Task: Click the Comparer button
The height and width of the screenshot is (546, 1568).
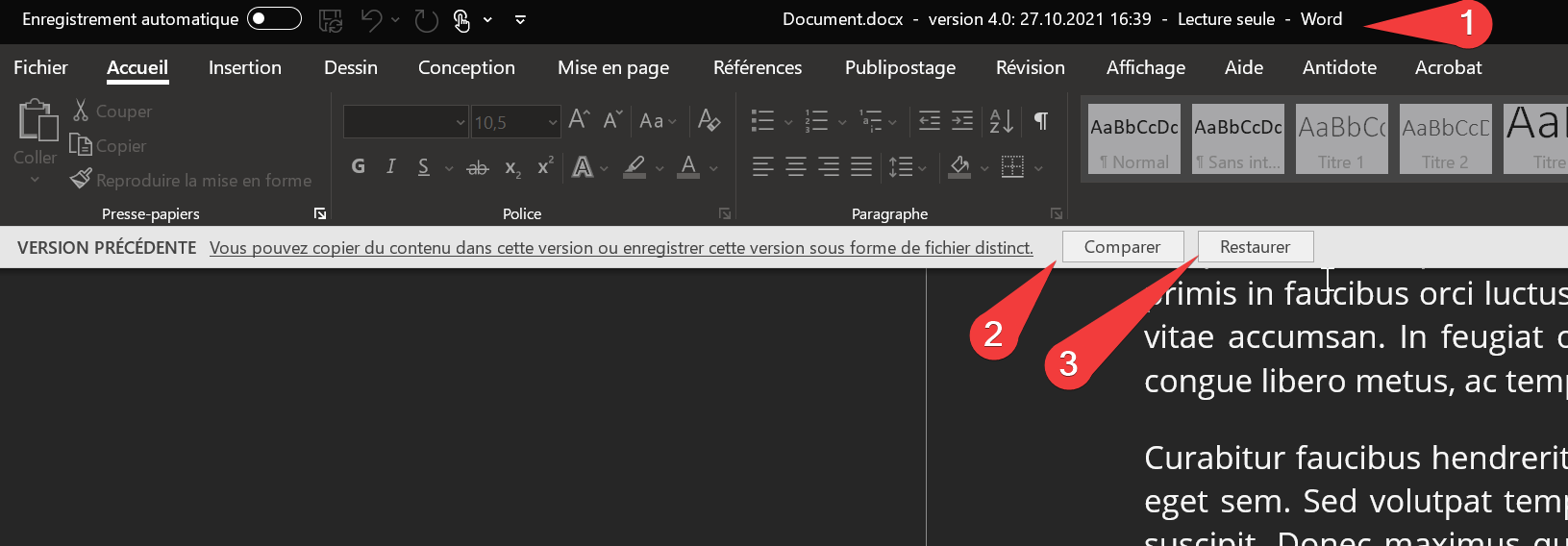Action: (x=1121, y=247)
